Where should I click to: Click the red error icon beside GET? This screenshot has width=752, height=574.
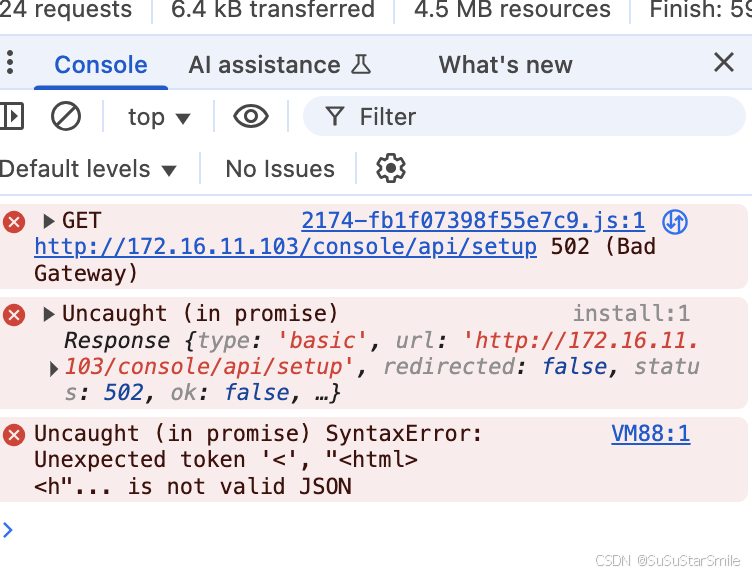tap(14, 222)
